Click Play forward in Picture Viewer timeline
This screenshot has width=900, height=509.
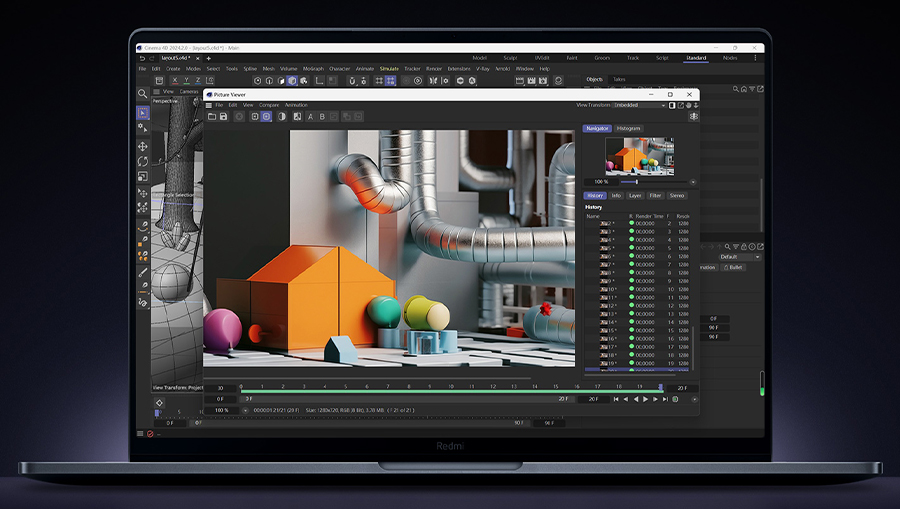tap(646, 399)
